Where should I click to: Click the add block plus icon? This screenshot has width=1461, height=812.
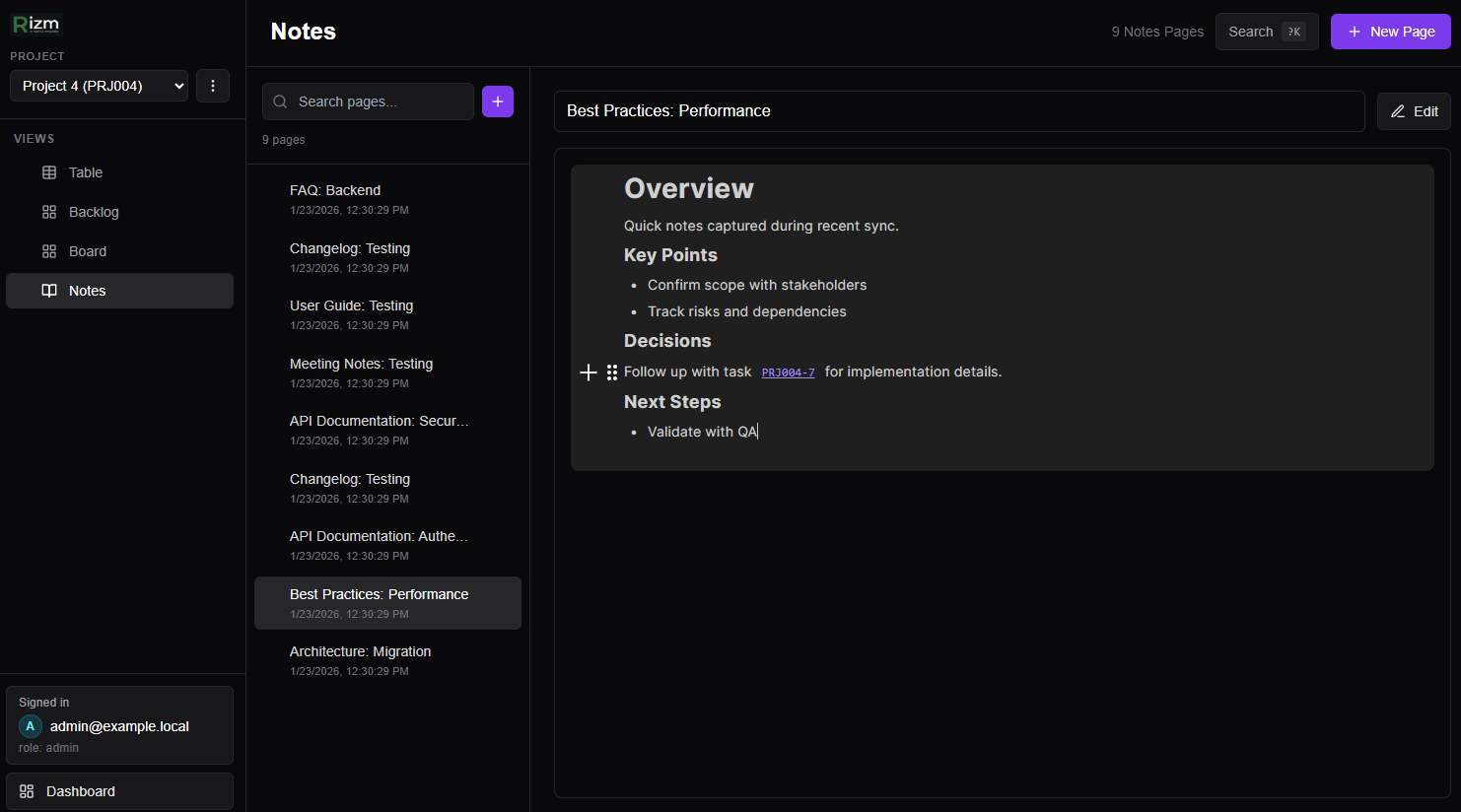tap(589, 372)
